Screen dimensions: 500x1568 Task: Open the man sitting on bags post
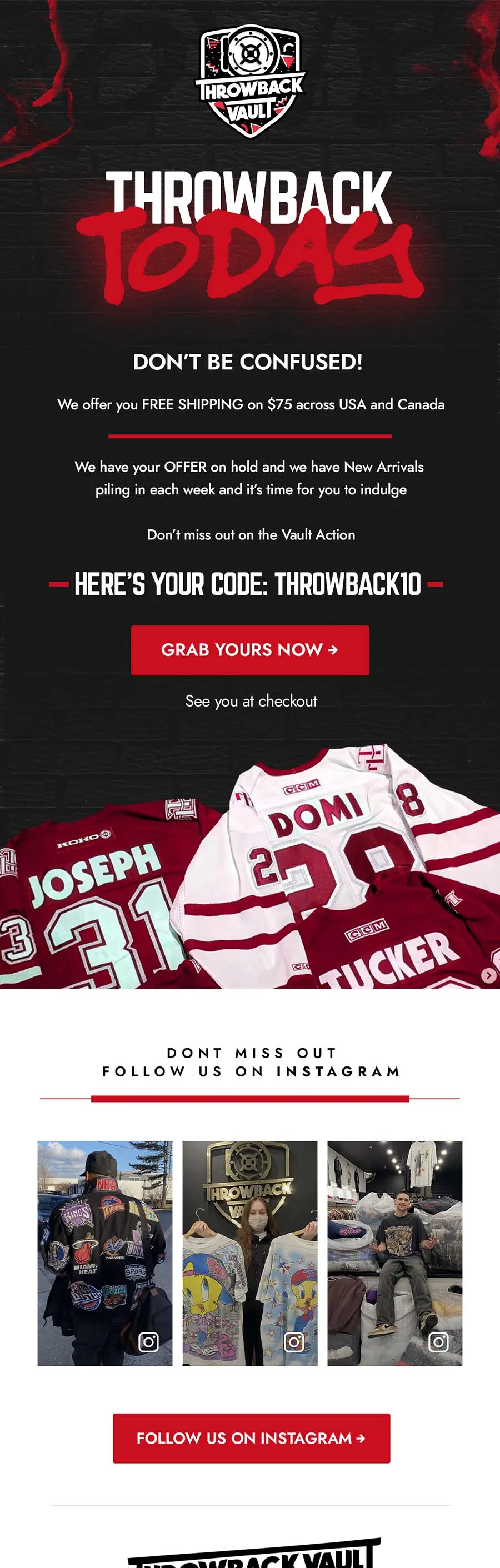(394, 1253)
